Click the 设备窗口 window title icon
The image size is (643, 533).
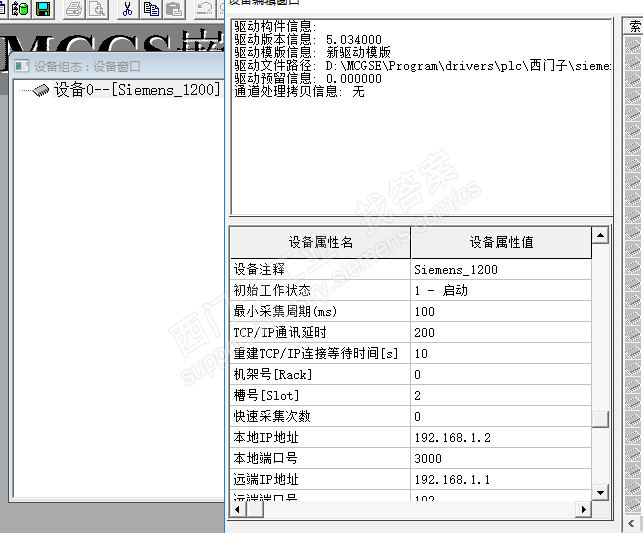point(22,66)
